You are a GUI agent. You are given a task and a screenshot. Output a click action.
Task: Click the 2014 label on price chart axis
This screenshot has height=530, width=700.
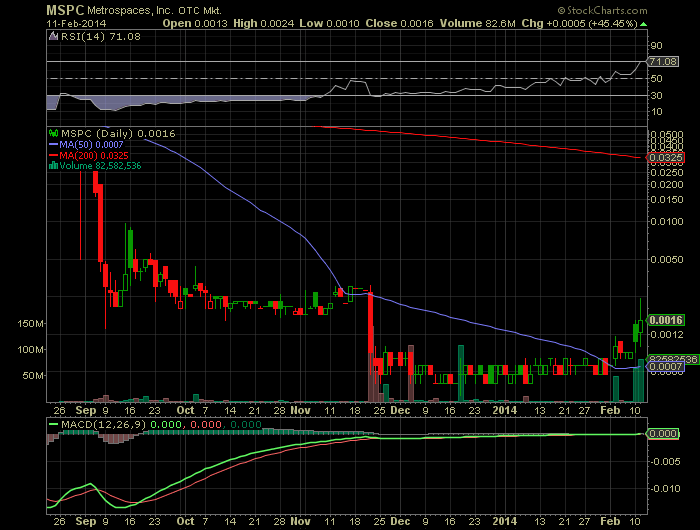tap(504, 410)
